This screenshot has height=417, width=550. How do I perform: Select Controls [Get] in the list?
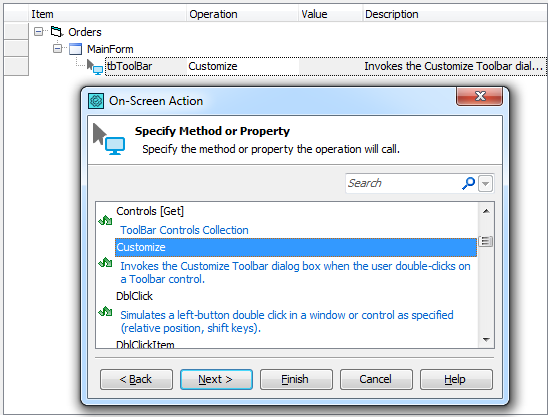[150, 211]
